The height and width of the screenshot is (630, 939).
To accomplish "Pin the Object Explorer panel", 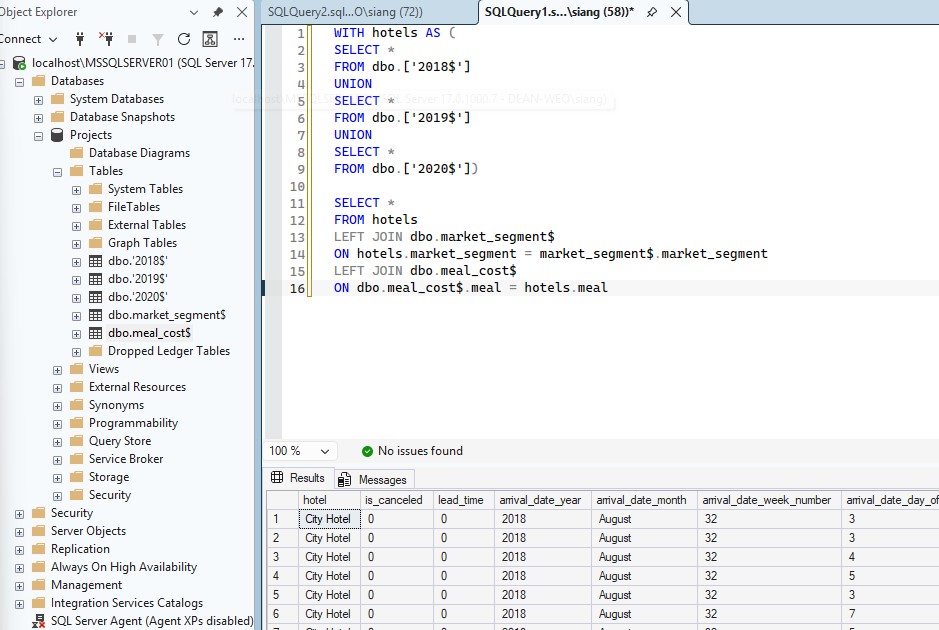I will [218, 12].
